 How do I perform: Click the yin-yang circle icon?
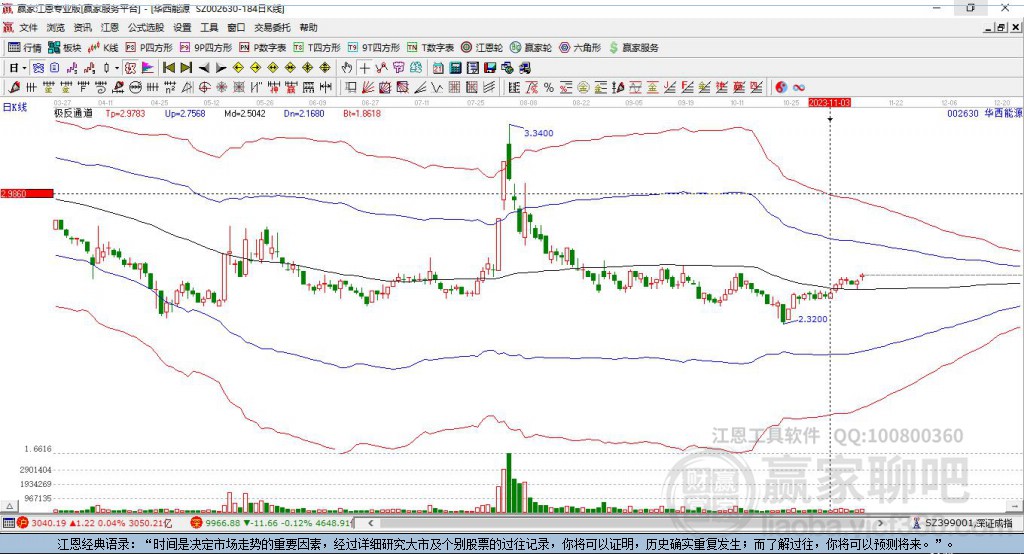click(x=781, y=87)
